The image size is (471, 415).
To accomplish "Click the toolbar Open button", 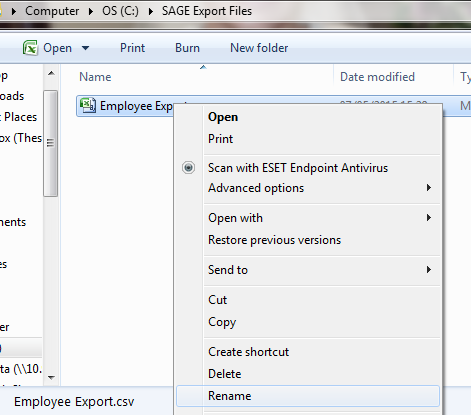I will pos(57,48).
